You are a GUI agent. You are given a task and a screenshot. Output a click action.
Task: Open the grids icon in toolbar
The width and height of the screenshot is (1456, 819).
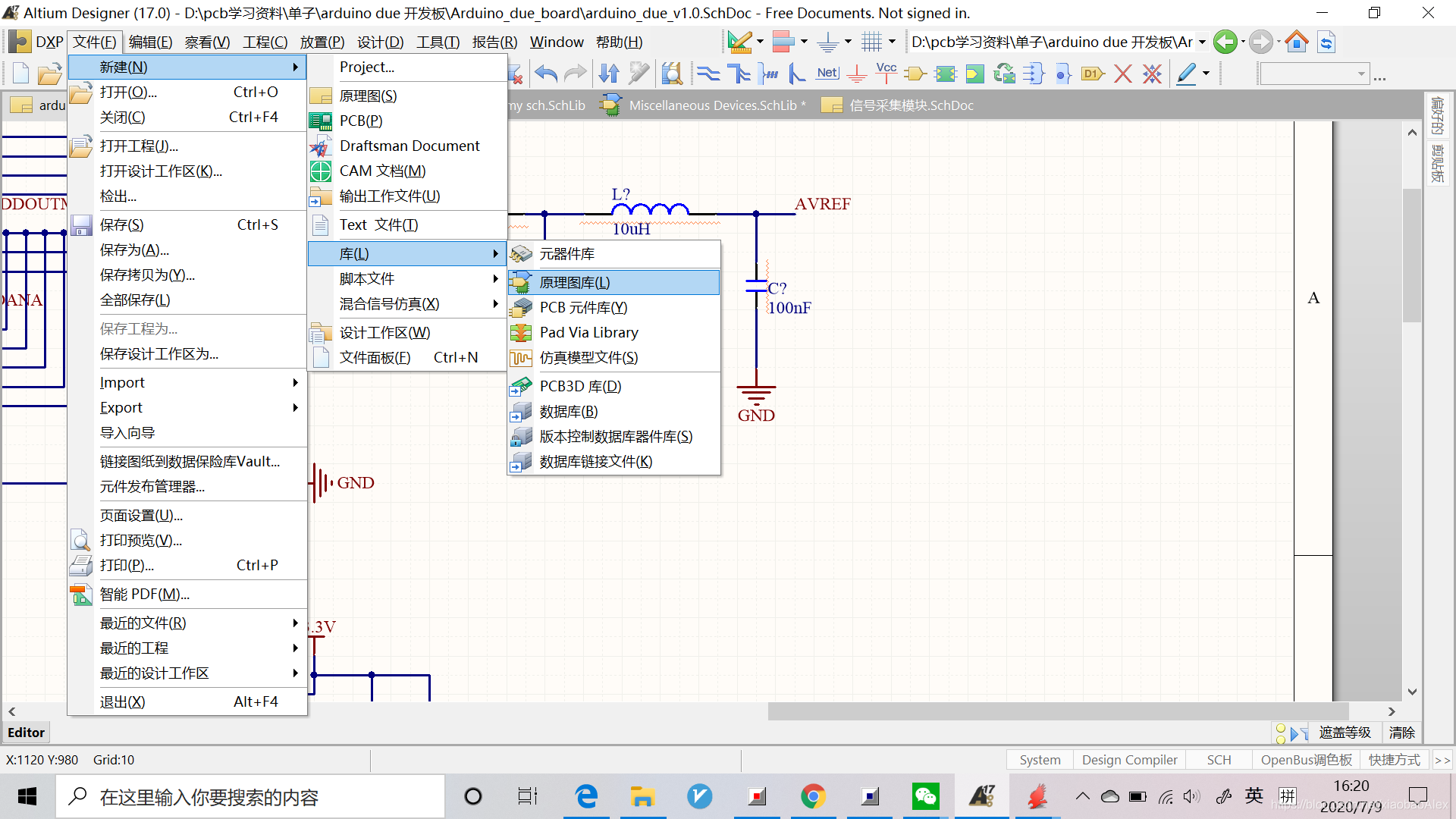871,42
